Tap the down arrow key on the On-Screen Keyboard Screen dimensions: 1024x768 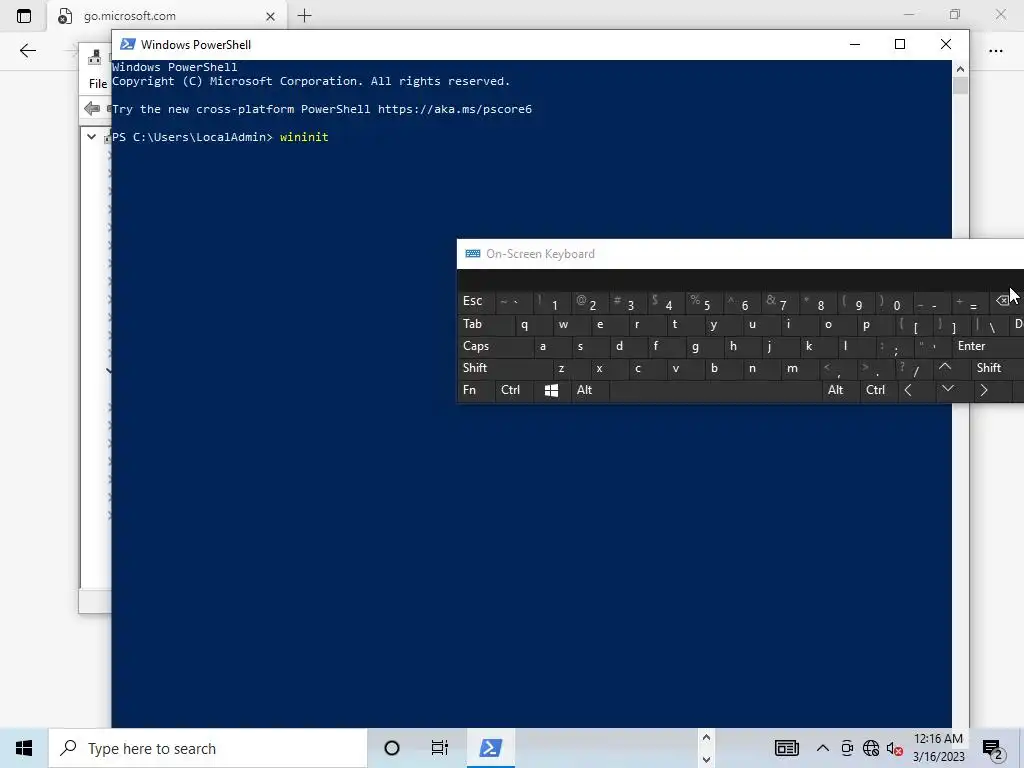948,389
